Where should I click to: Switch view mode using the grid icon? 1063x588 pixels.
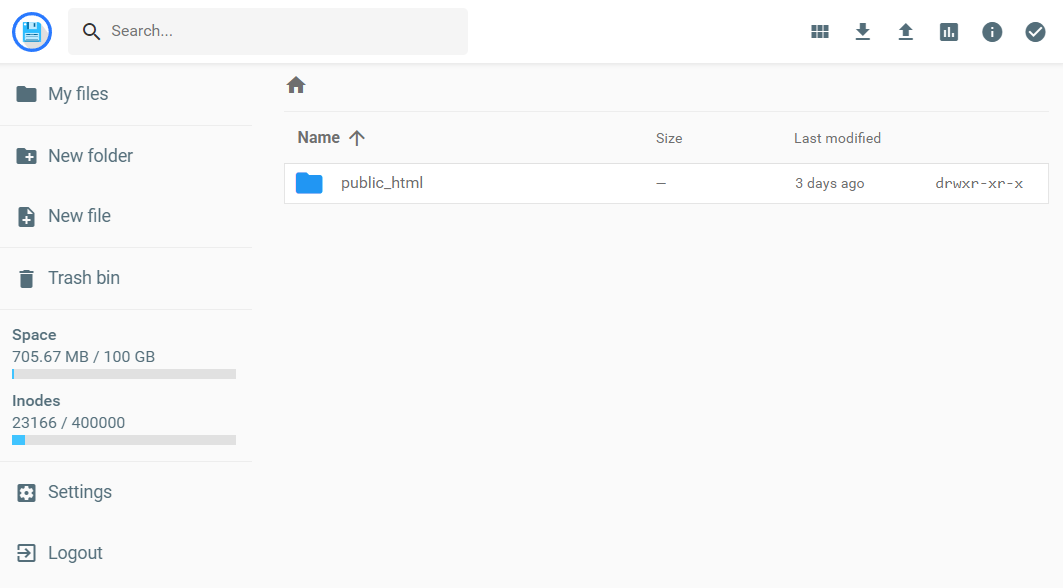pyautogui.click(x=820, y=32)
